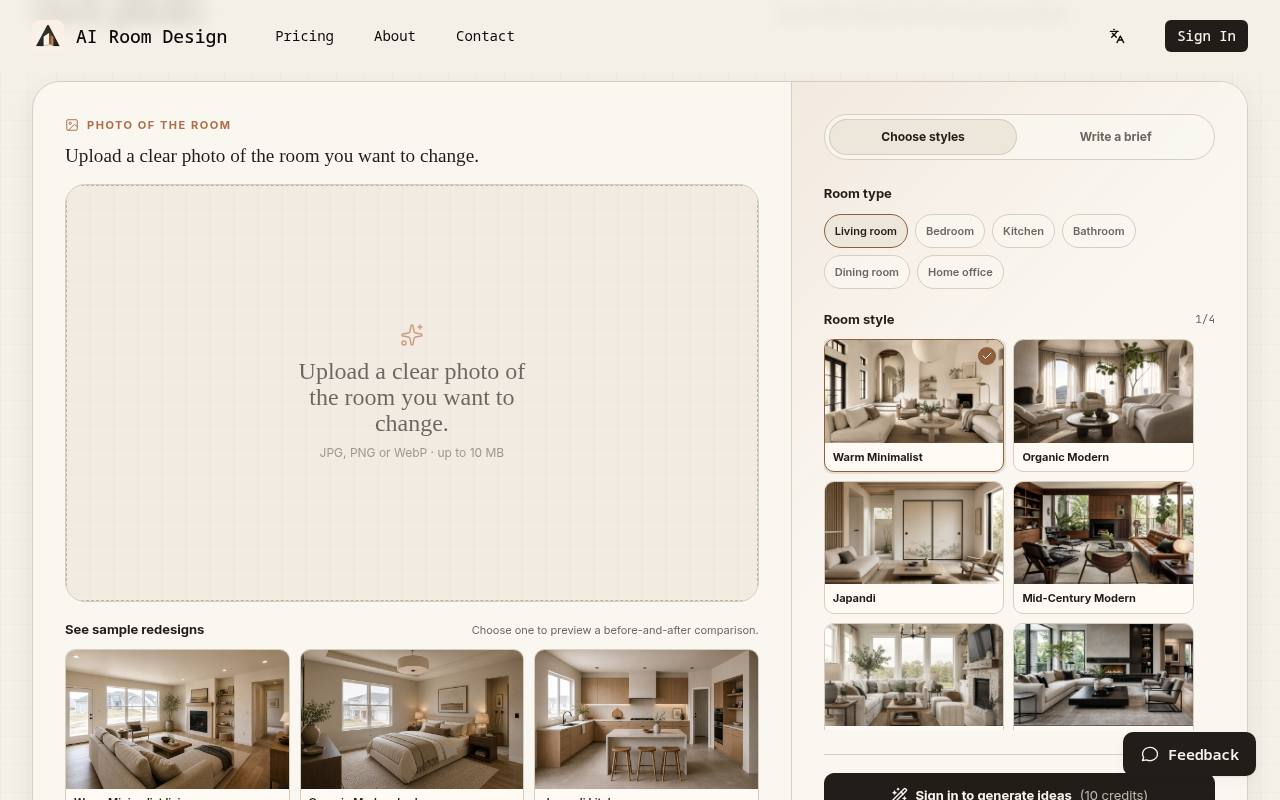Choose the Mid-Century Modern style card
This screenshot has width=1280, height=800.
pos(1103,547)
